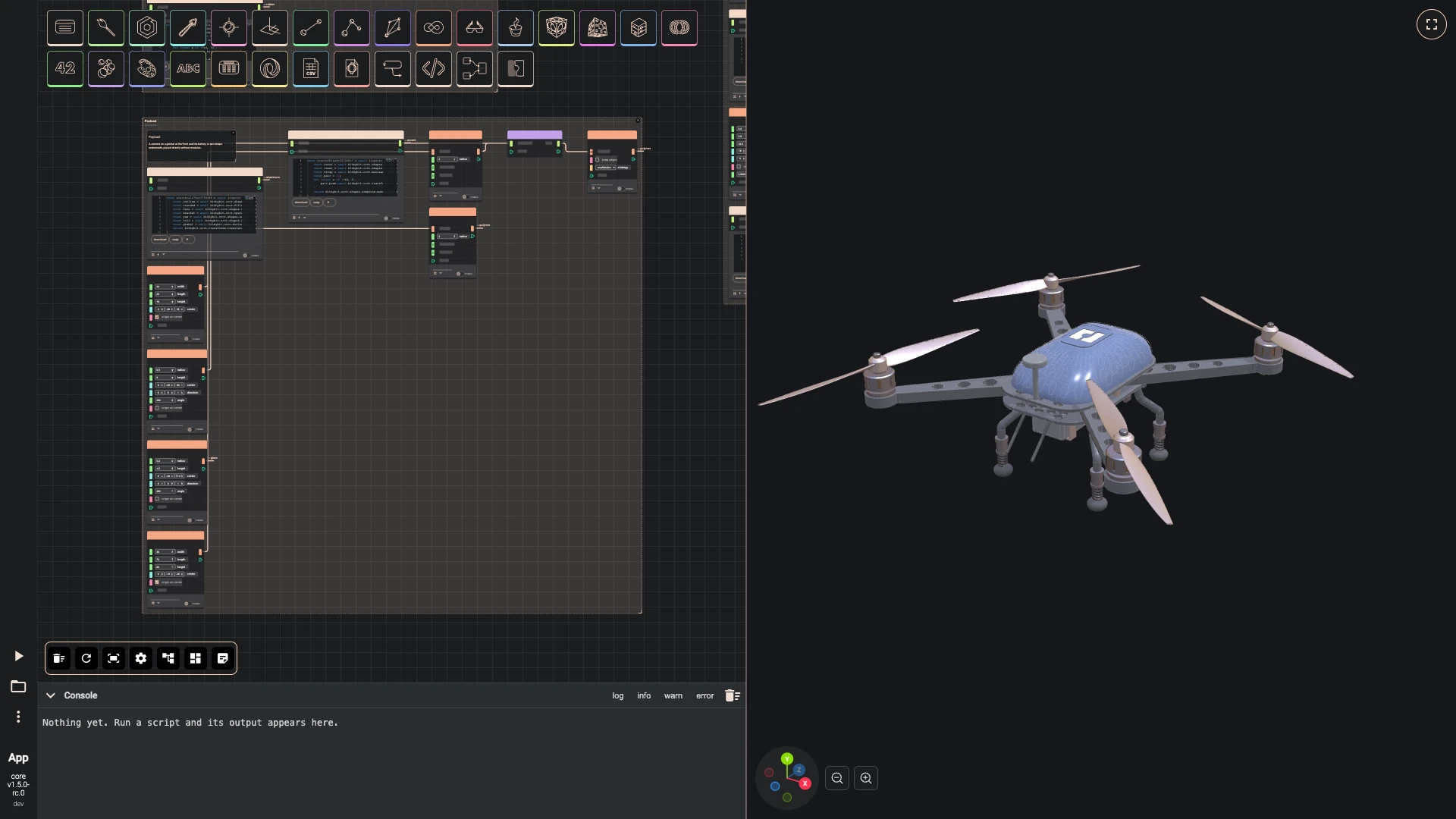Clear the canvas with trash list icon
Screen dimensions: 1456x819
click(59, 658)
